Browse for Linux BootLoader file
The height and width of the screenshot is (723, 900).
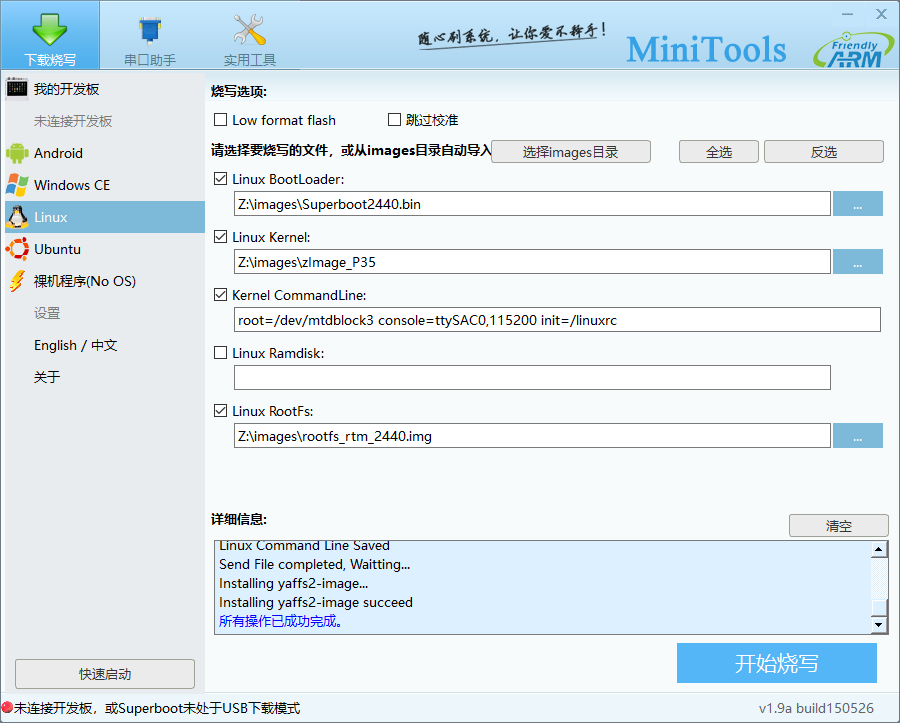click(858, 204)
